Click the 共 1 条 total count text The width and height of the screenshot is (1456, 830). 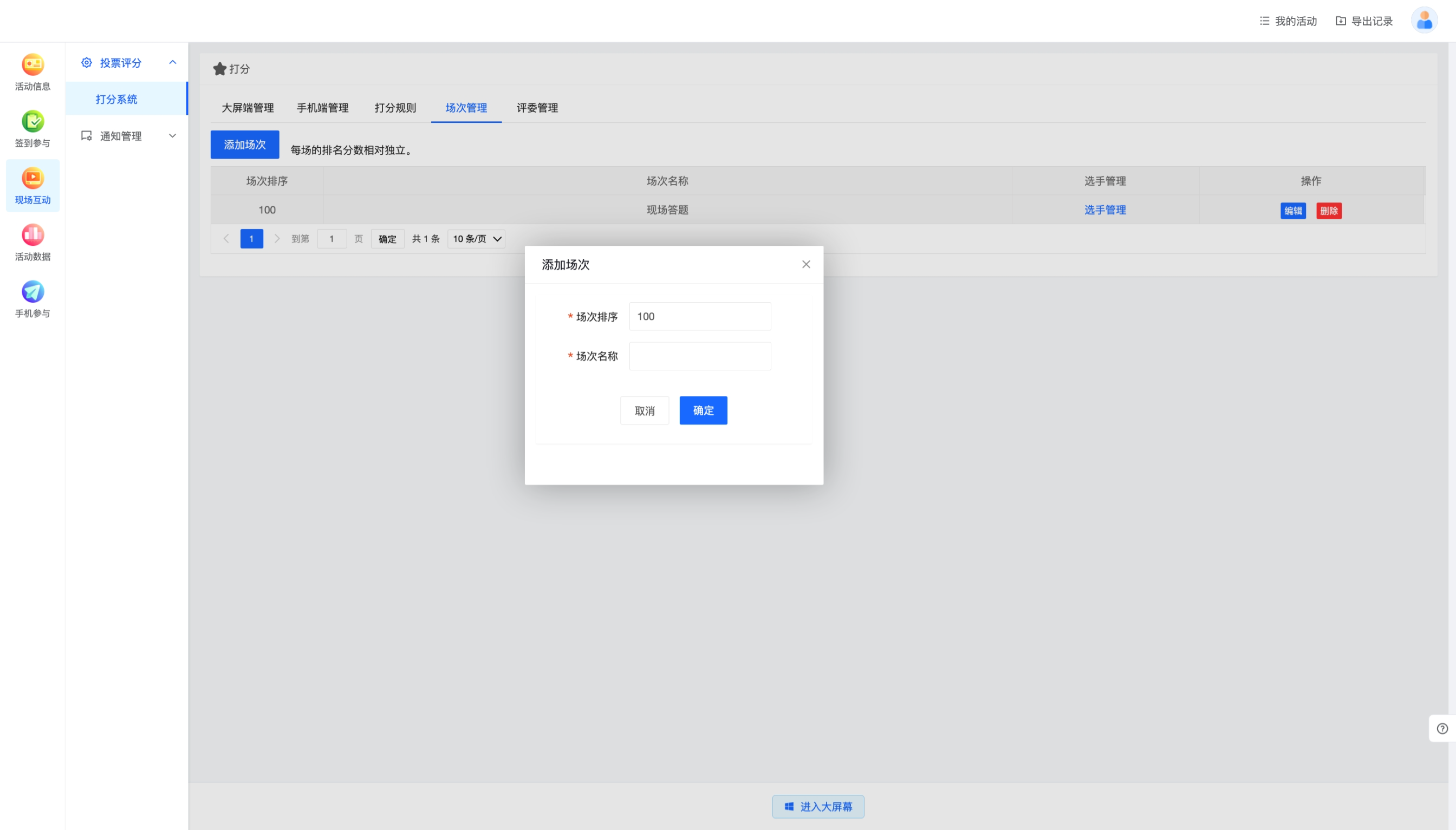click(x=425, y=238)
